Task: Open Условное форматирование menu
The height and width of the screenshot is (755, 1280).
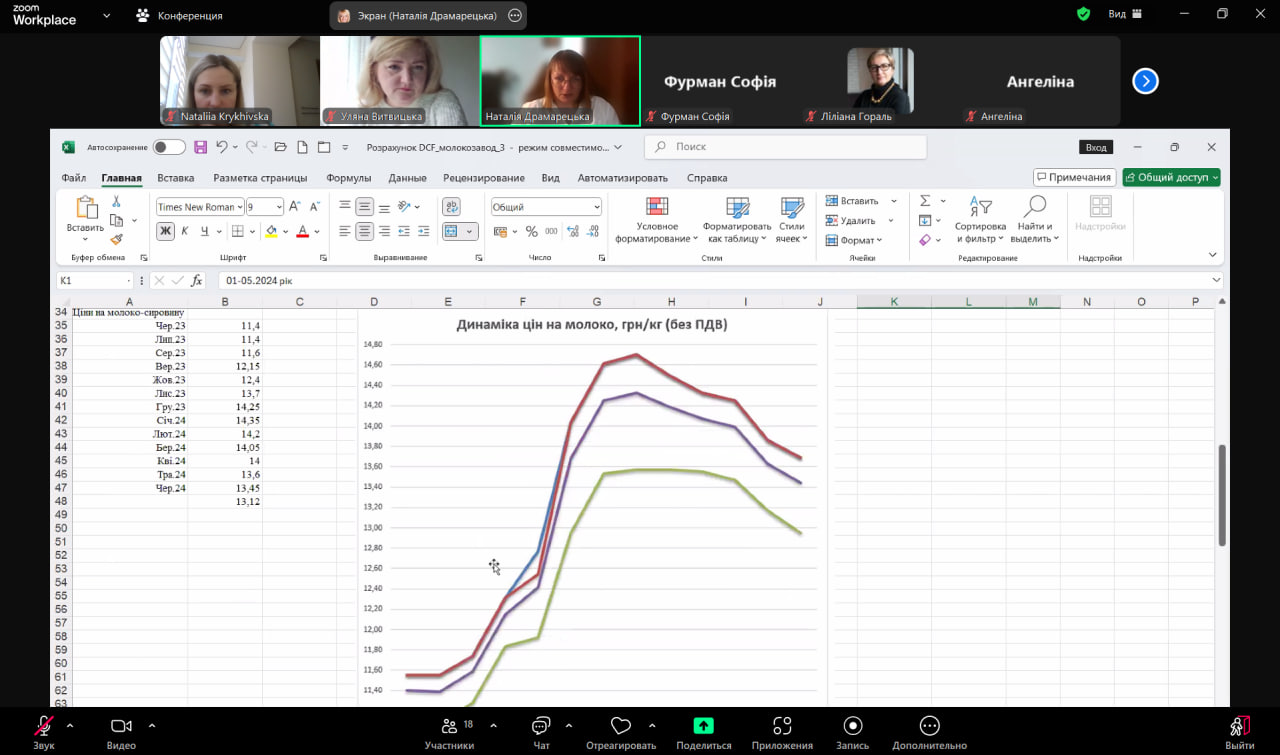Action: coord(657,220)
